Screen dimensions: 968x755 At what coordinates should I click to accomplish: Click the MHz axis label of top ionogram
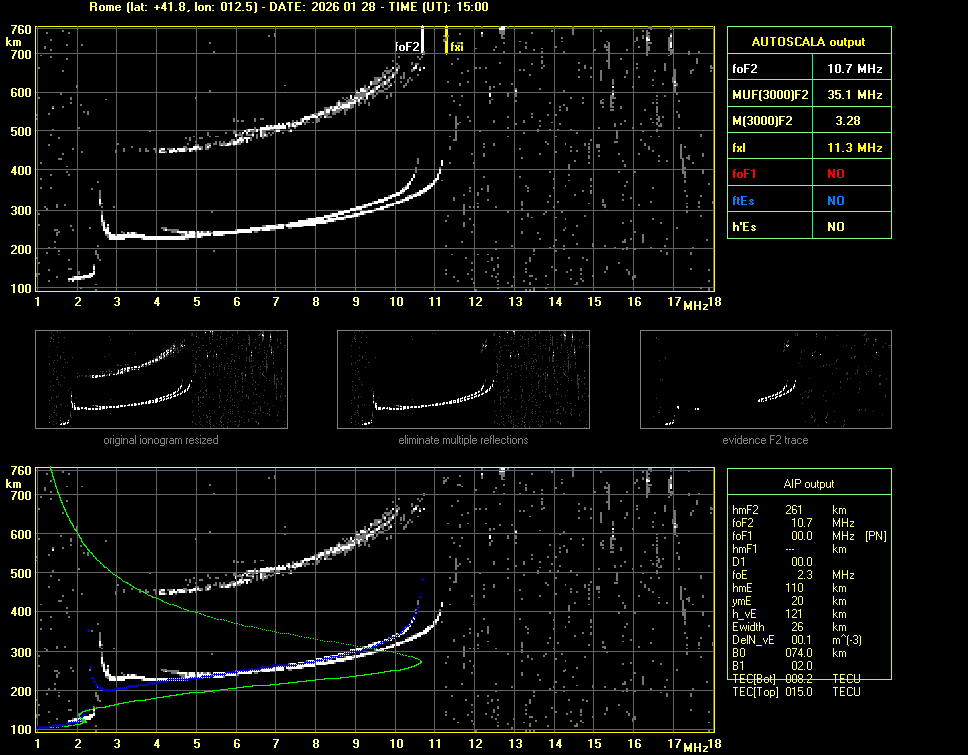pos(696,304)
